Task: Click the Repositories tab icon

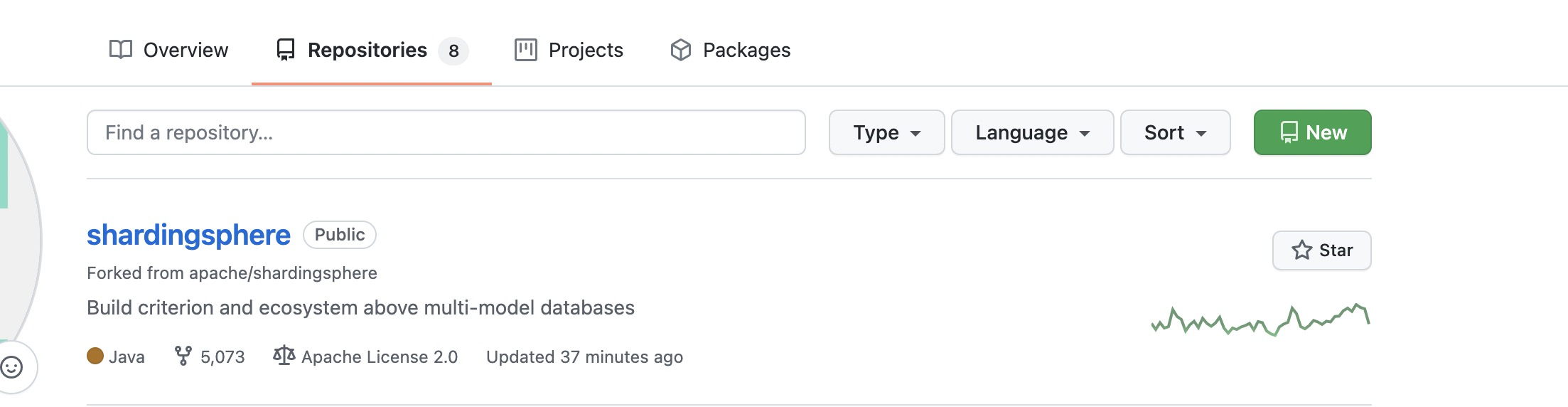Action: tap(286, 50)
